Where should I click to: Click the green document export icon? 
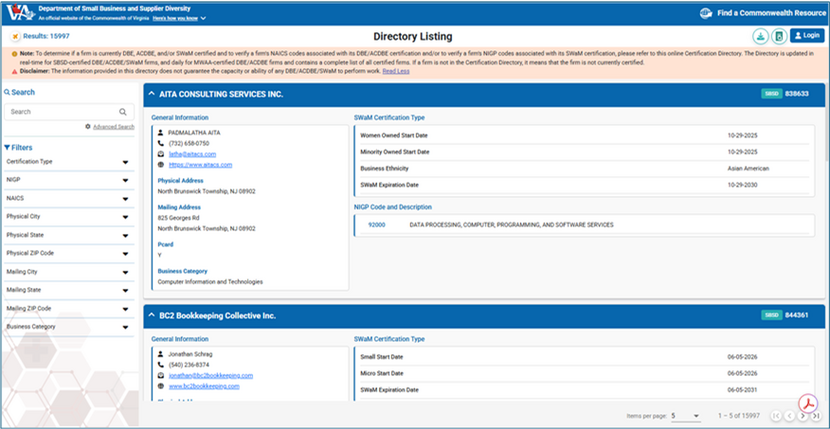pyautogui.click(x=779, y=36)
